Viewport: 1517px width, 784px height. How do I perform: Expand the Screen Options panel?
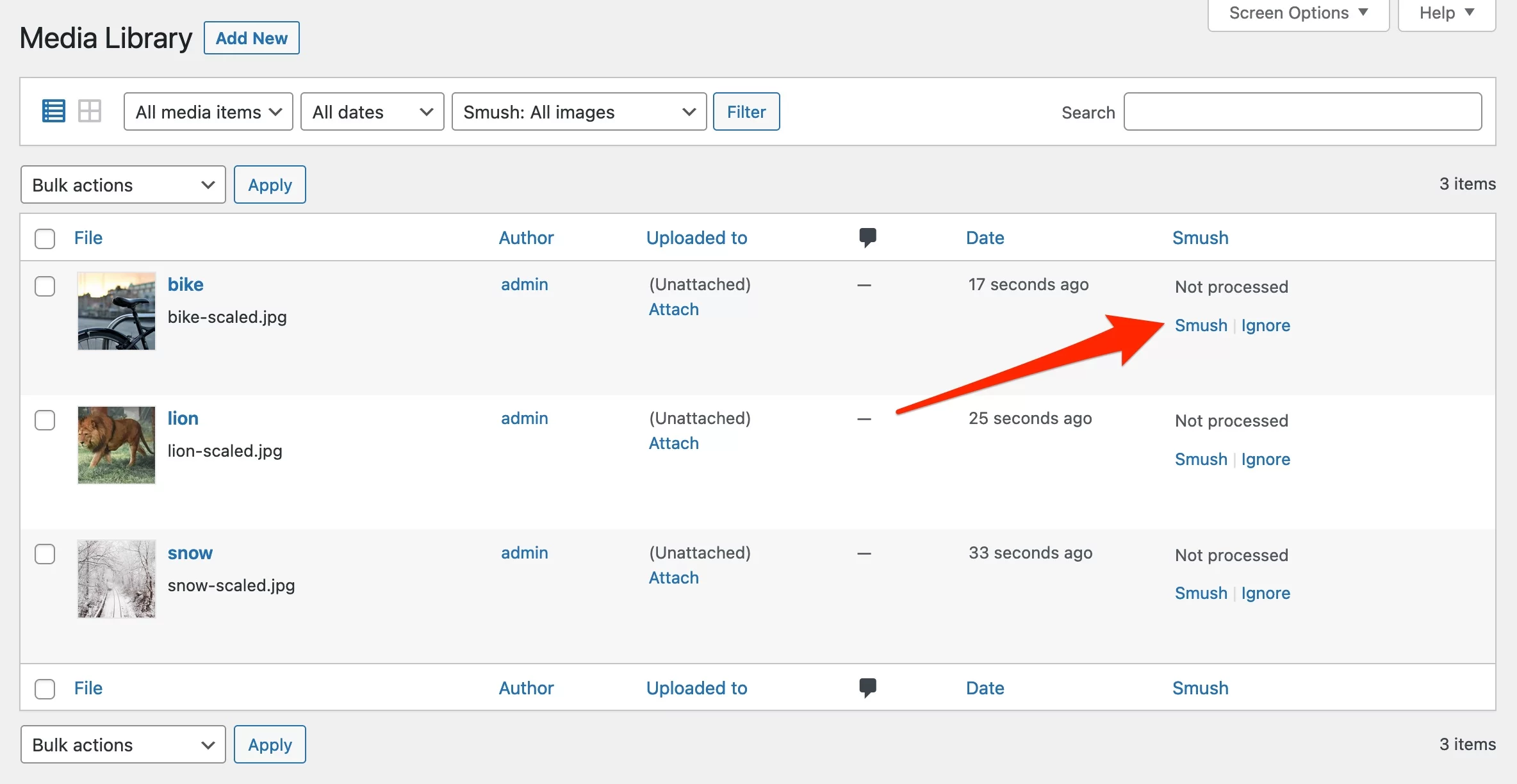click(x=1298, y=12)
